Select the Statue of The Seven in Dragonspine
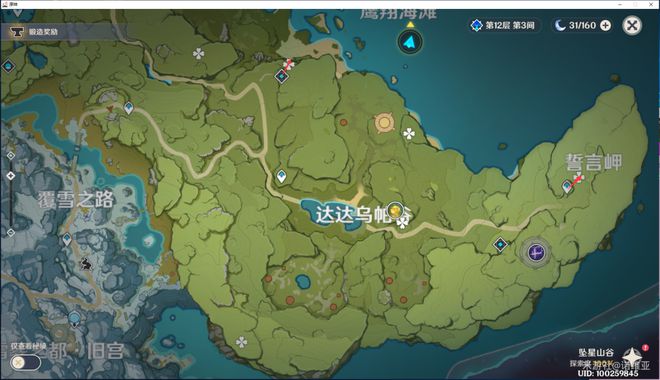 pos(75,319)
